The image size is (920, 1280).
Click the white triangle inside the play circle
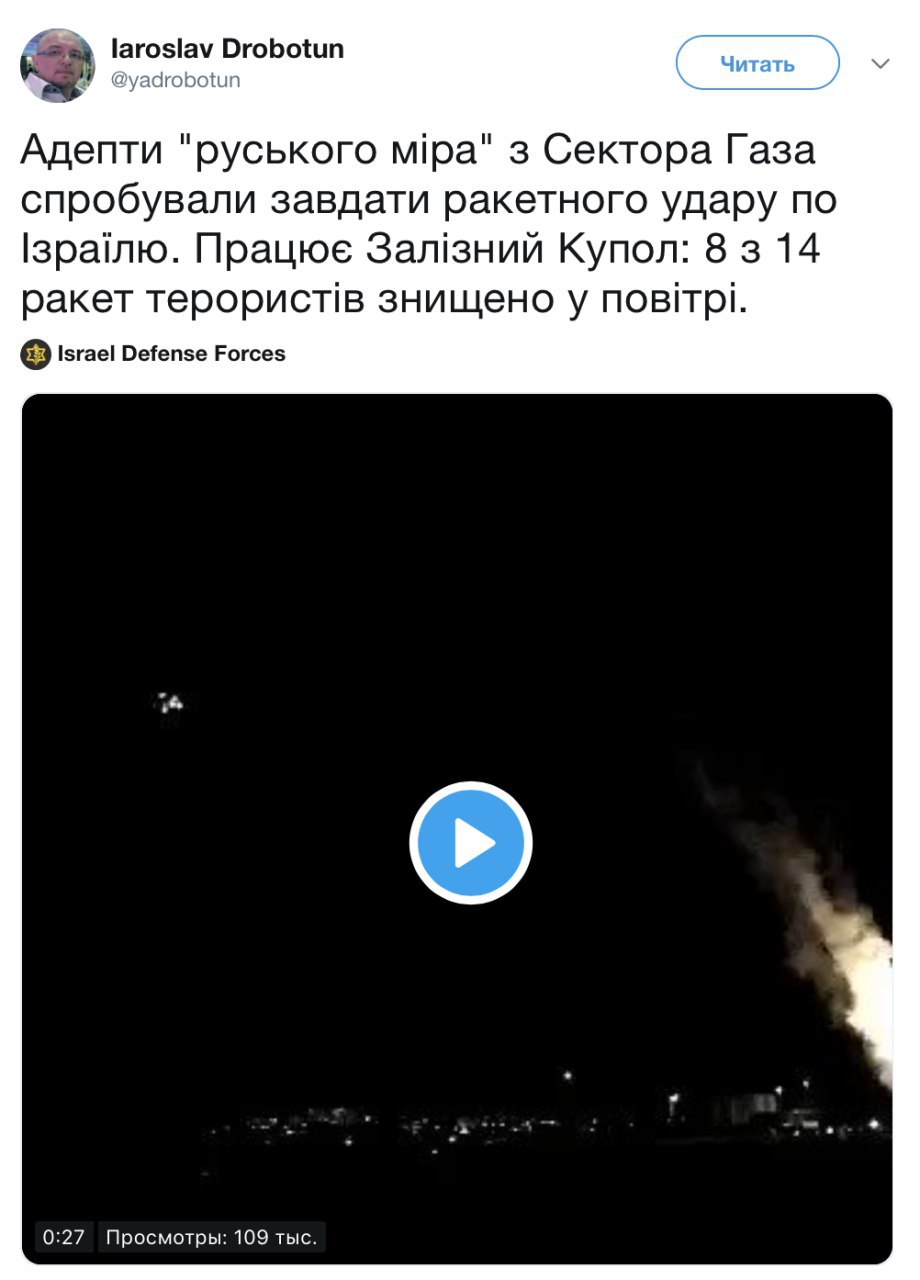474,844
